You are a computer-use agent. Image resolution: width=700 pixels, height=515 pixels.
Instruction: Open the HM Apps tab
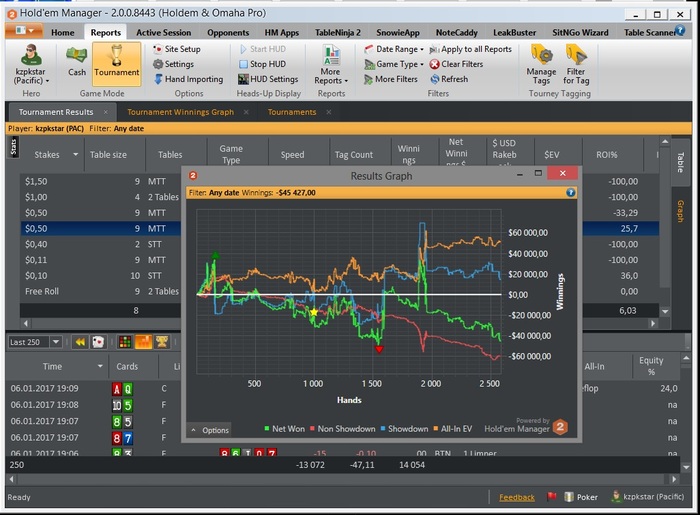tap(281, 33)
